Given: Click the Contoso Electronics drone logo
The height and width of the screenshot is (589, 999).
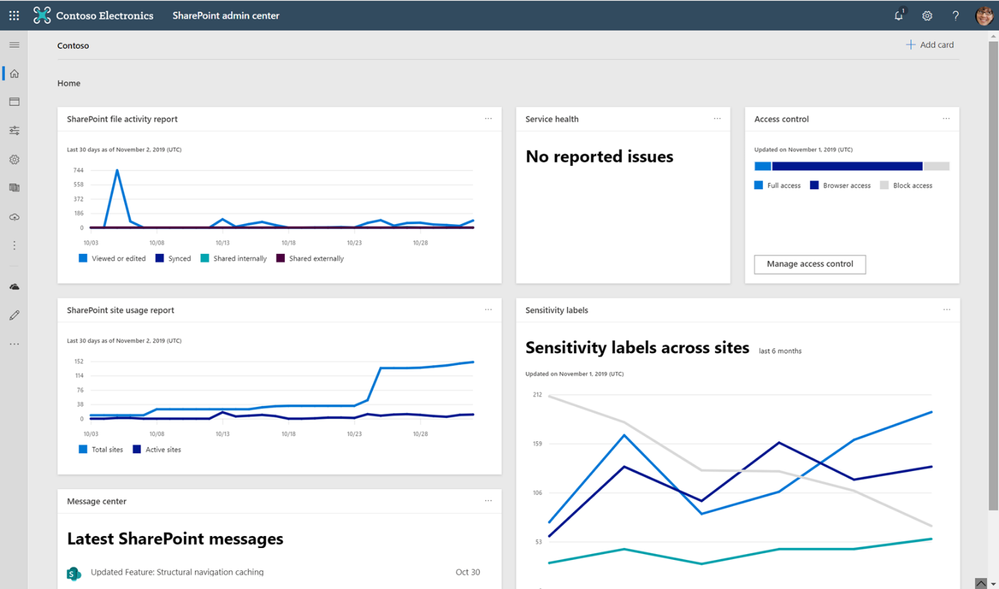Looking at the screenshot, I should tap(42, 15).
